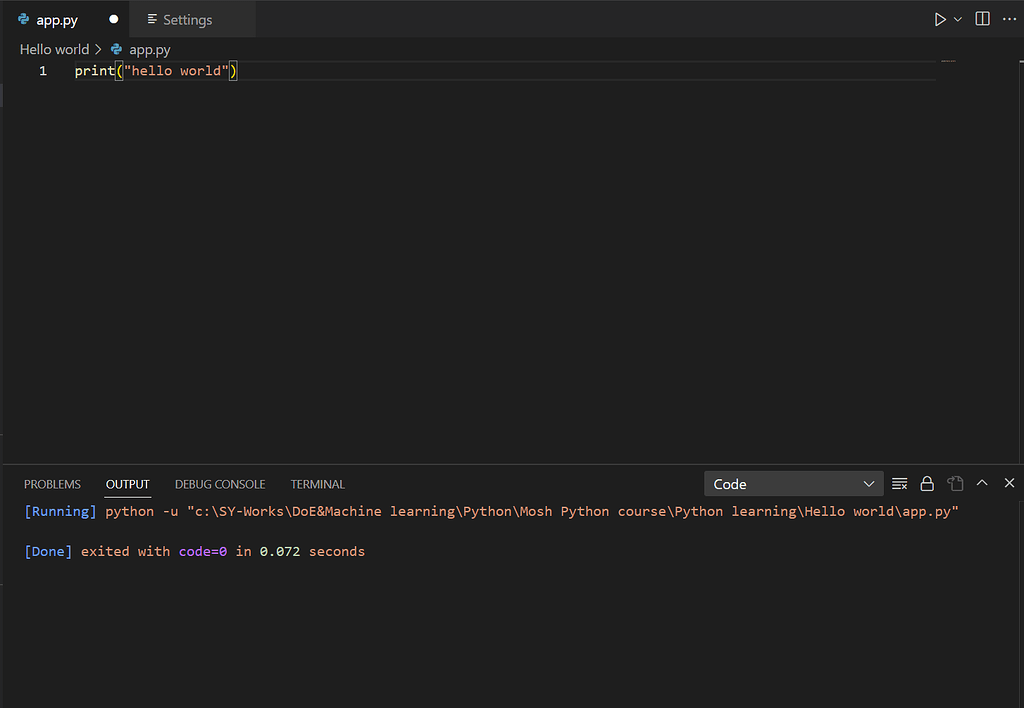Open the DEBUG CONSOLE tab

click(x=220, y=484)
